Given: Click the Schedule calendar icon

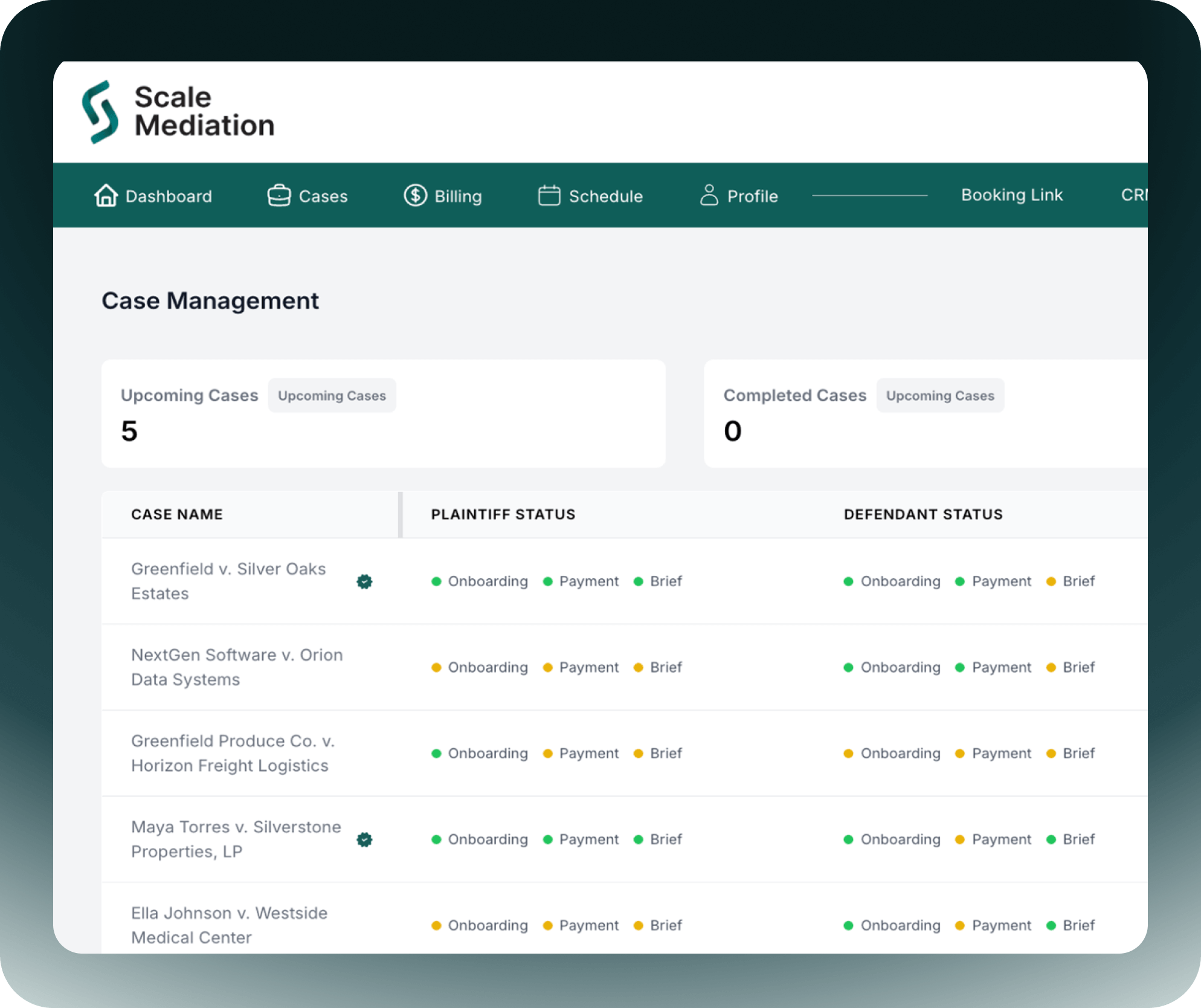Looking at the screenshot, I should (549, 196).
